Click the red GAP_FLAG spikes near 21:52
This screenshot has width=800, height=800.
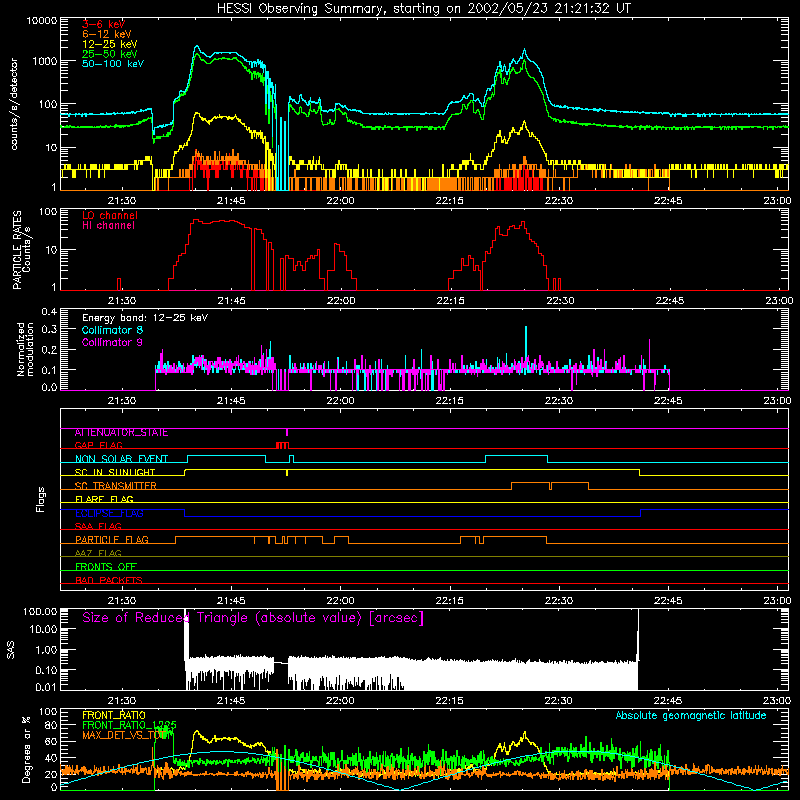coord(282,445)
